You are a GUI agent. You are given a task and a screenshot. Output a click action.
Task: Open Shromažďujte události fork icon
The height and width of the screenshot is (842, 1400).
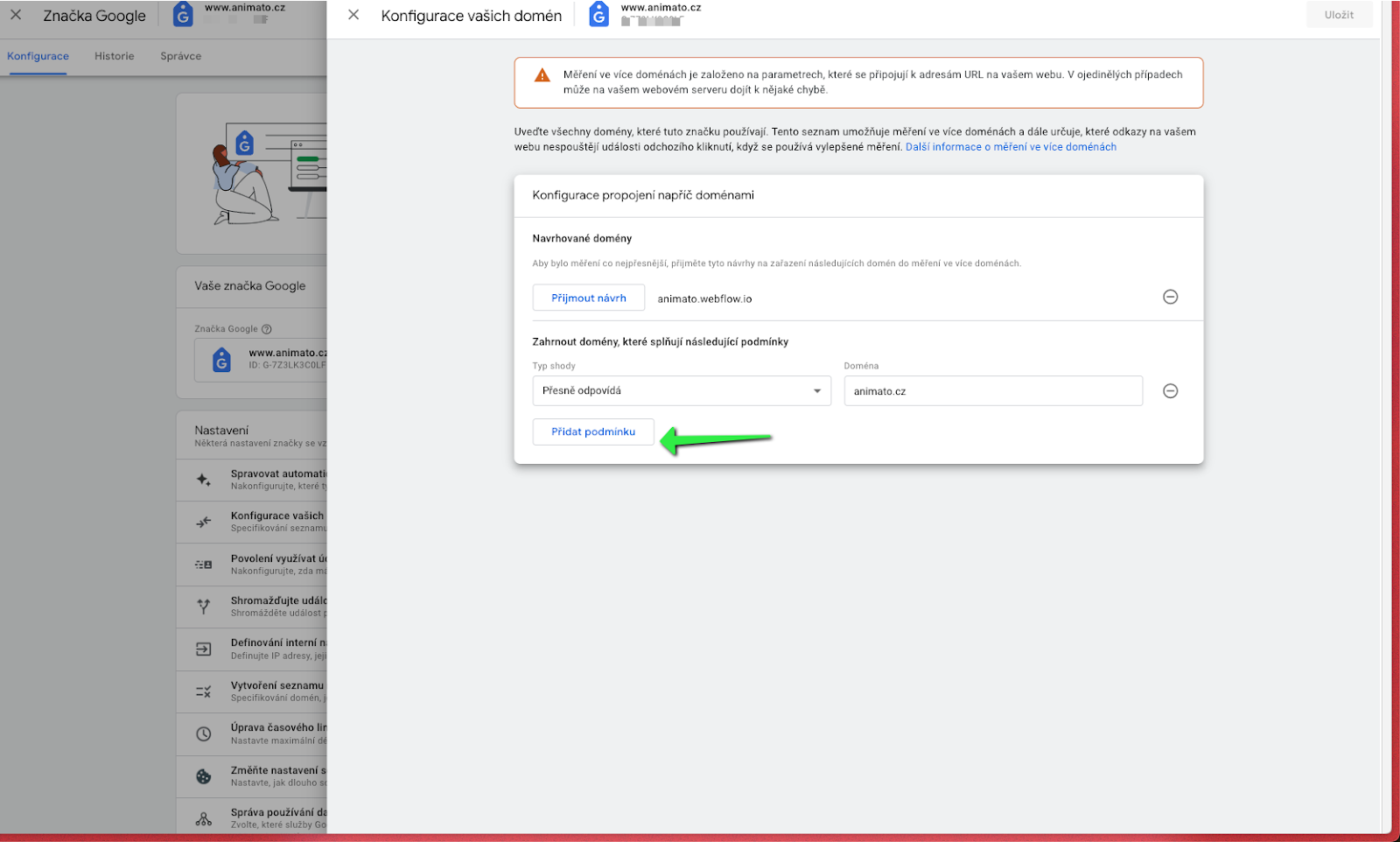(204, 607)
